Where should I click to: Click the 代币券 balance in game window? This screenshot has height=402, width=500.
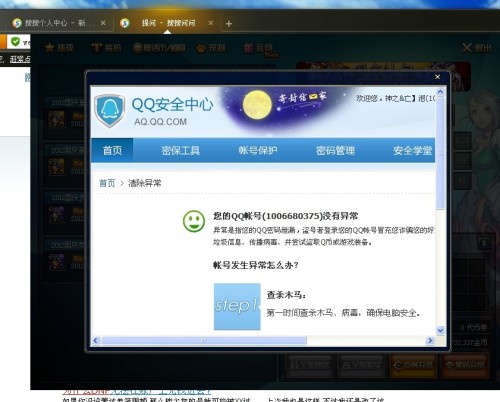(473, 328)
